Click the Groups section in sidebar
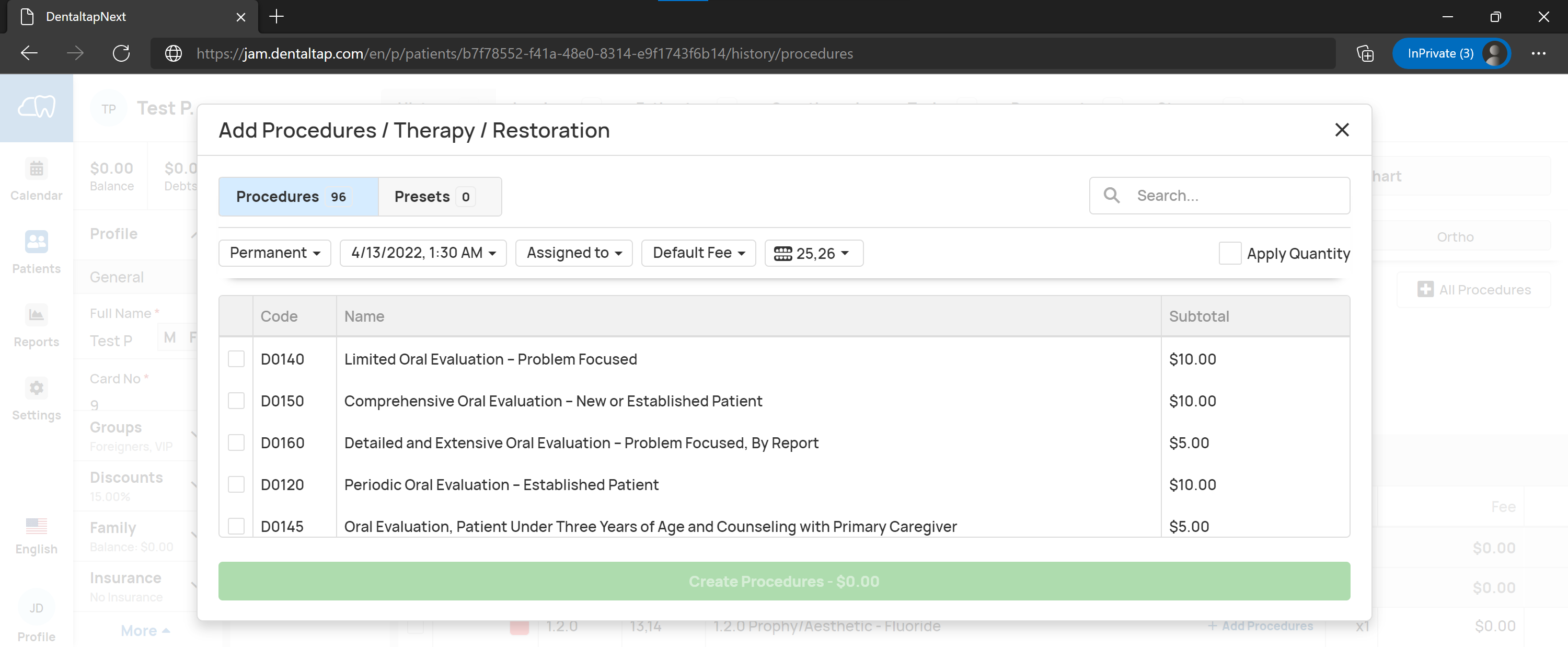This screenshot has height=647, width=1568. [x=136, y=436]
